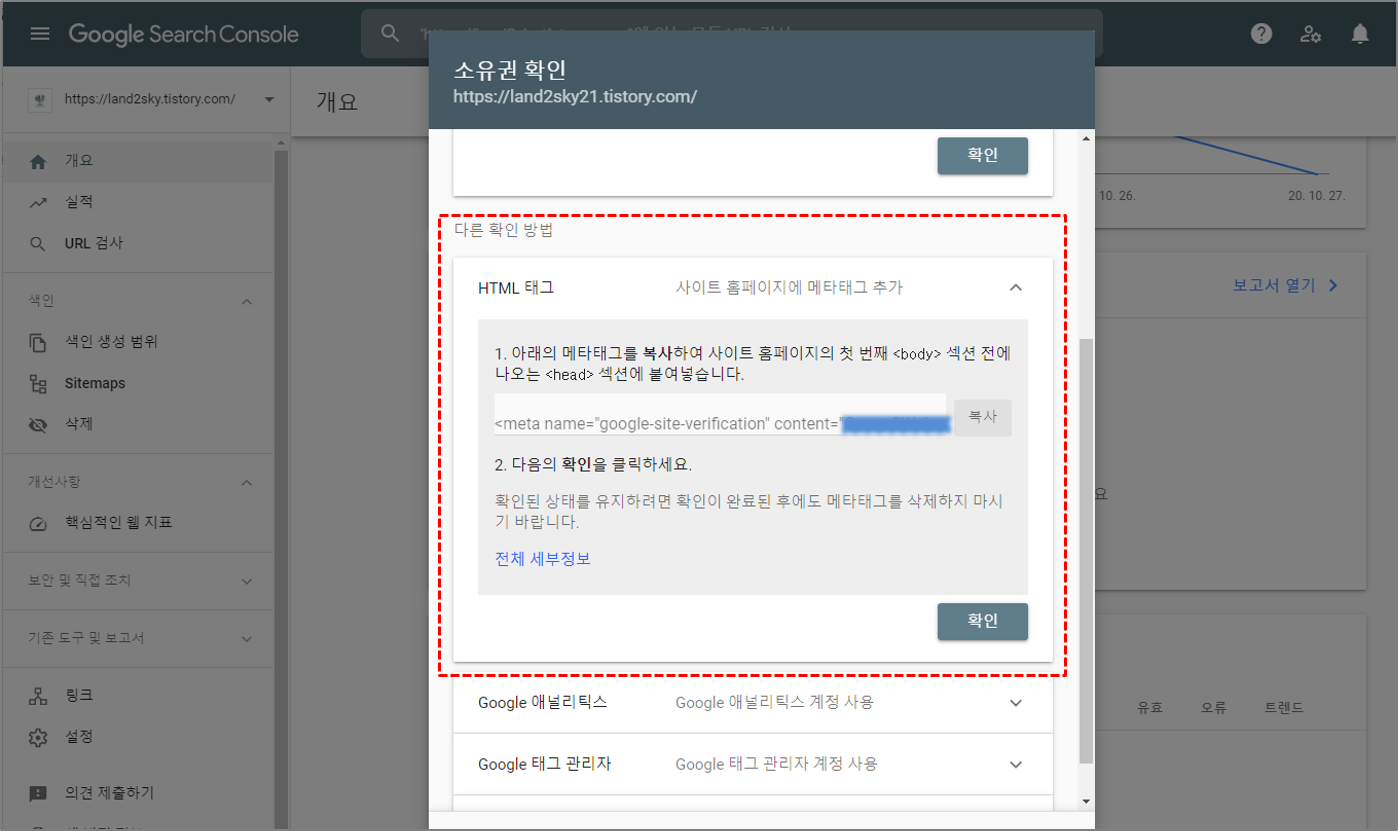The height and width of the screenshot is (831, 1398).
Task: Open 핵심적인 웹 지표 in sidebar
Action: coord(138,523)
